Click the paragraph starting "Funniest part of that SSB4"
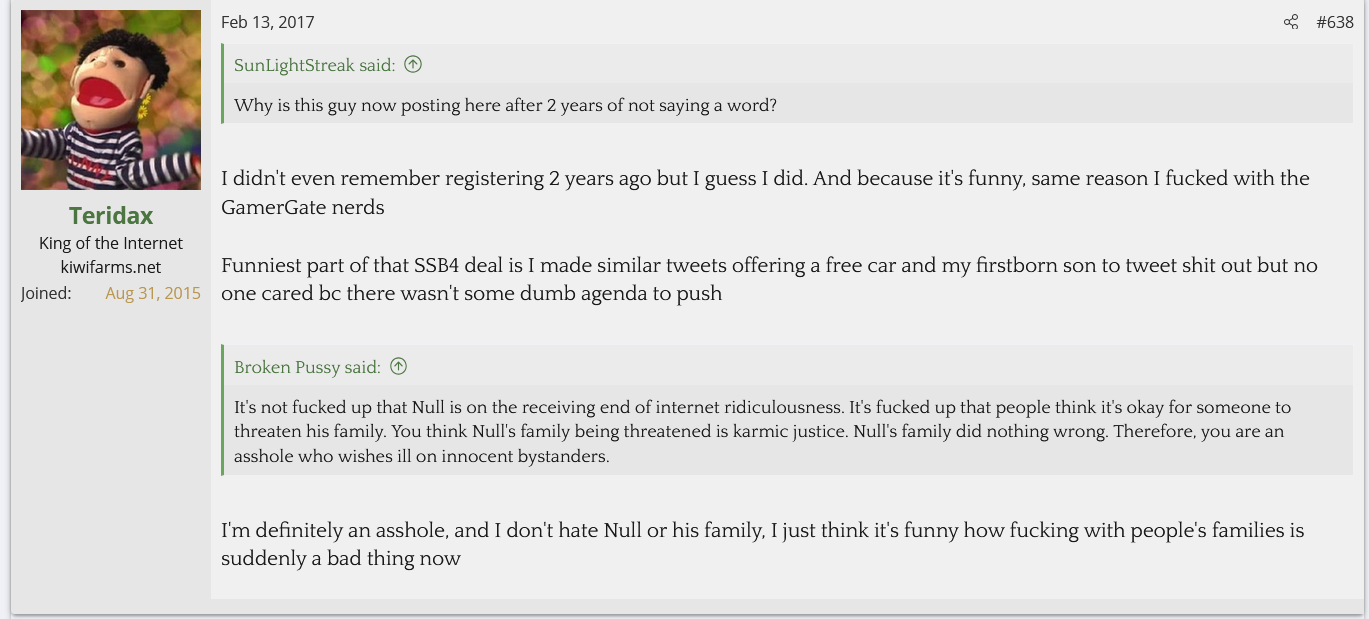The height and width of the screenshot is (619, 1369). tap(768, 266)
